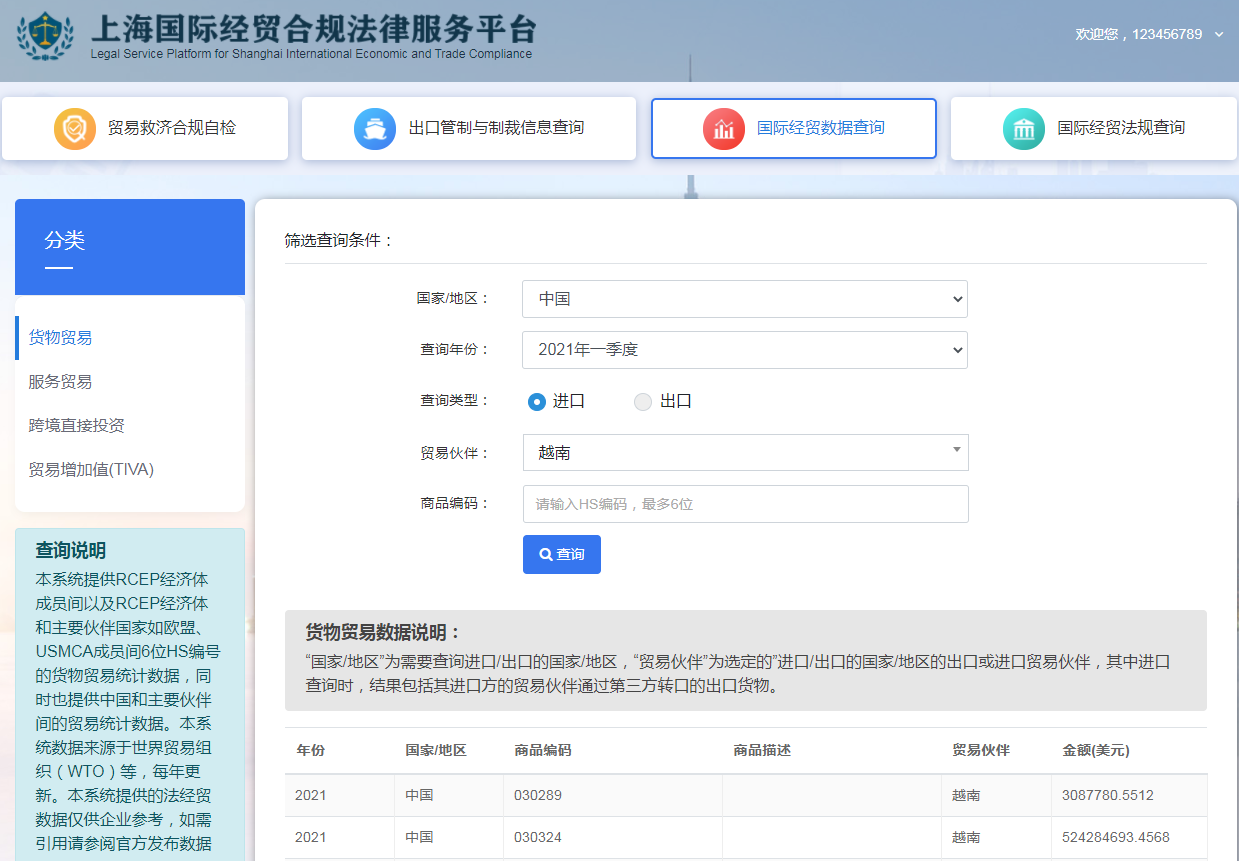1239x861 pixels.
Task: Select 服务贸易 in the sidebar
Action: coord(60,382)
